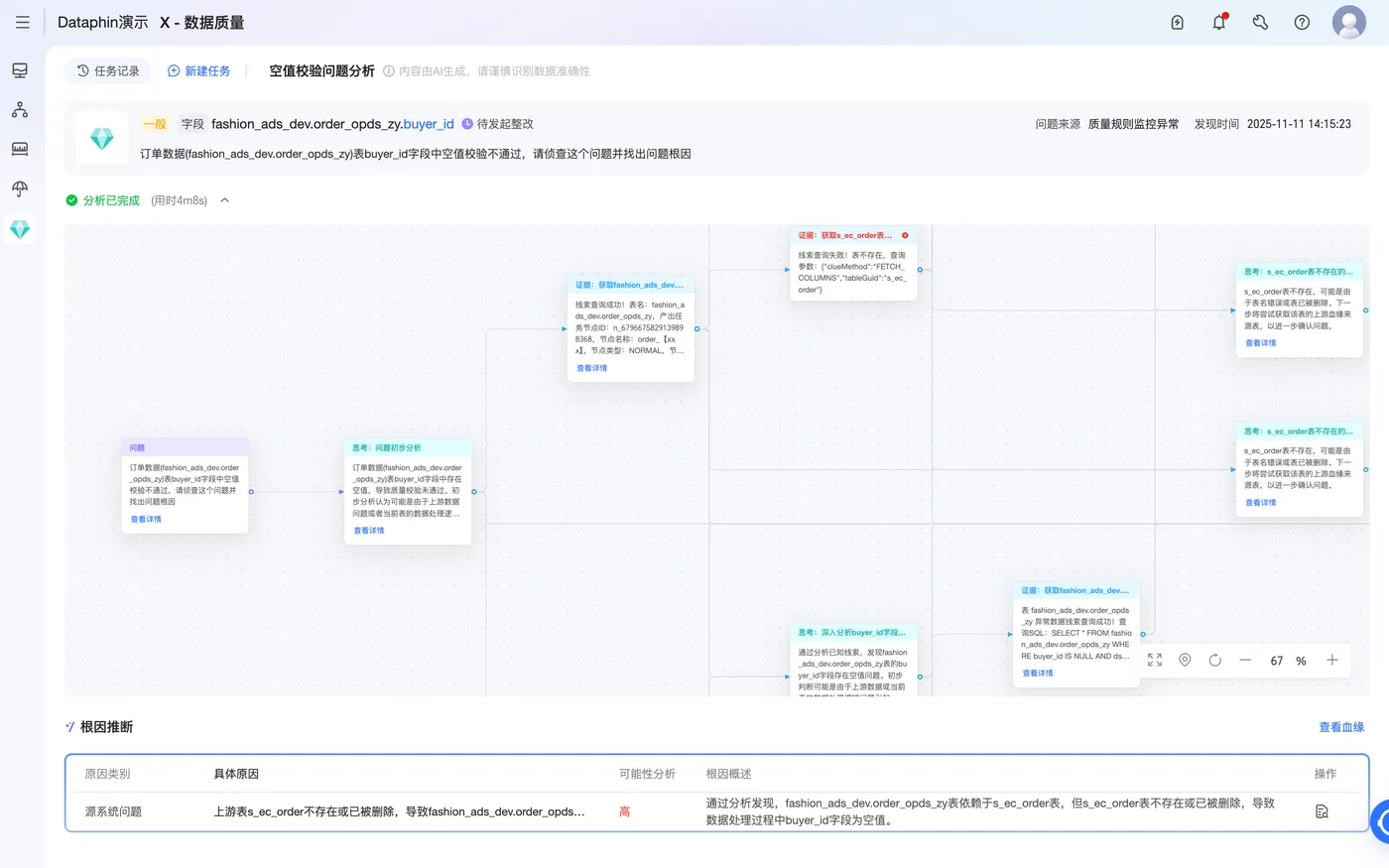
Task: Open the notification bell icon
Action: pos(1219,22)
